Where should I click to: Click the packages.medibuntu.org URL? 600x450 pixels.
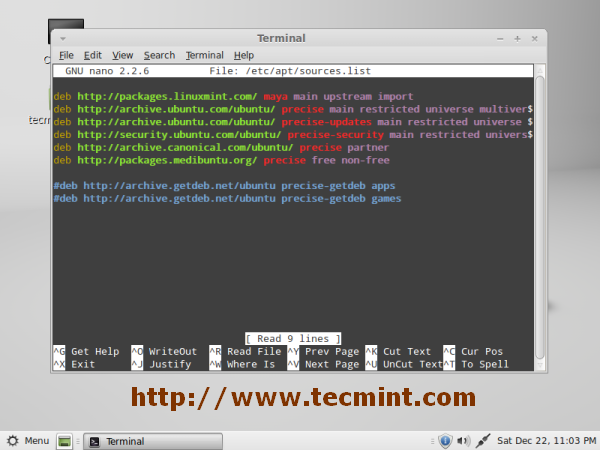click(167, 160)
